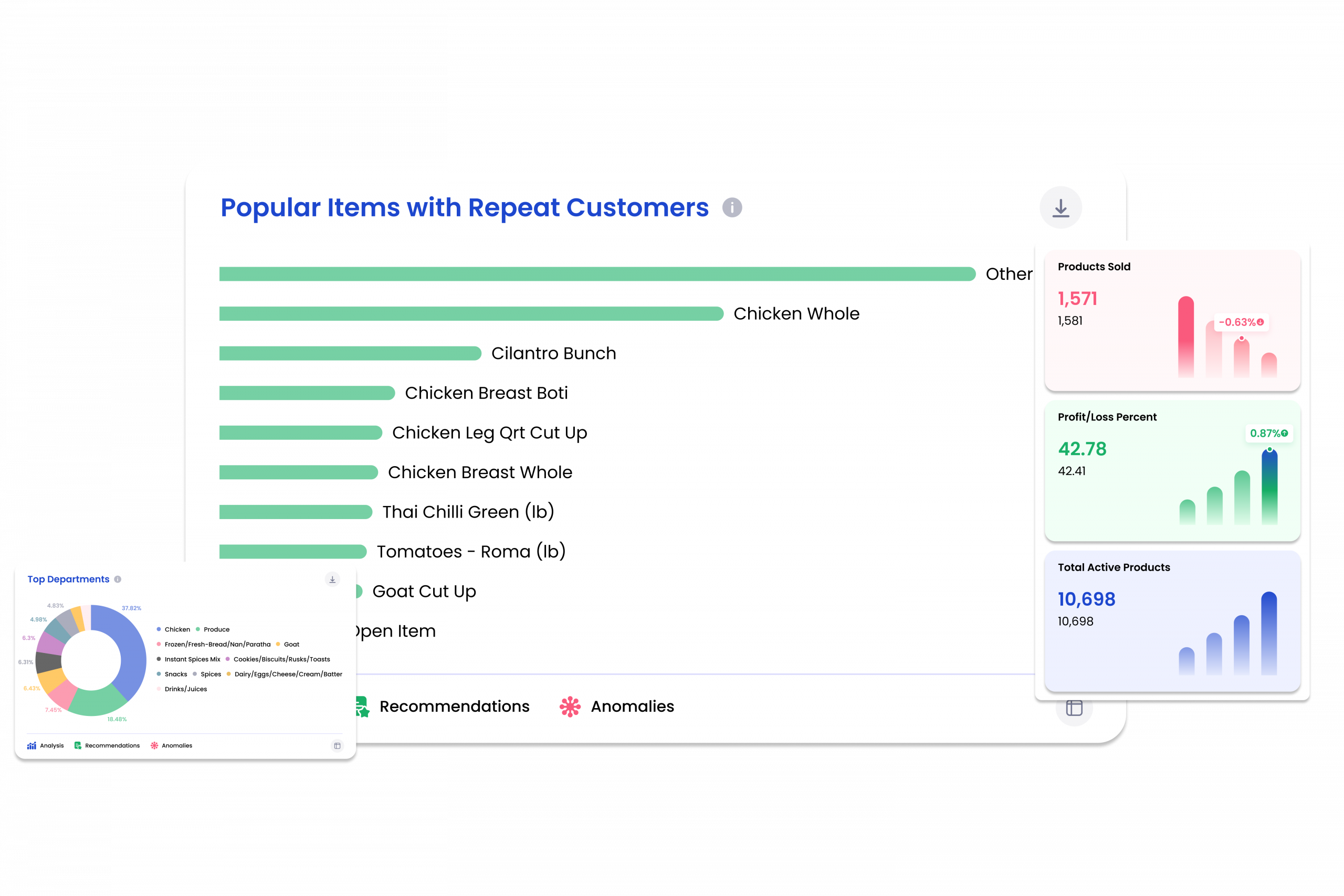Click the 0.87% profit change badge

[1268, 433]
